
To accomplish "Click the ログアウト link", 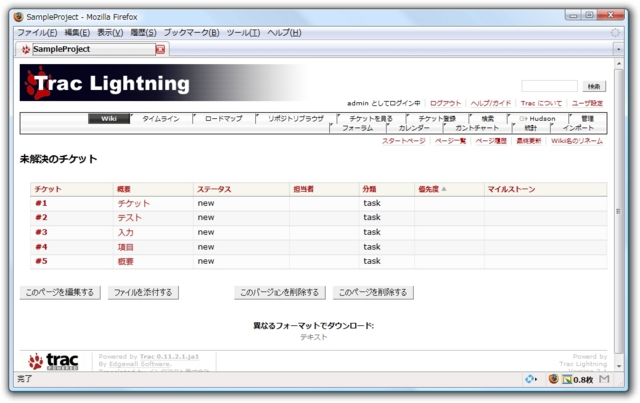I will click(445, 103).
